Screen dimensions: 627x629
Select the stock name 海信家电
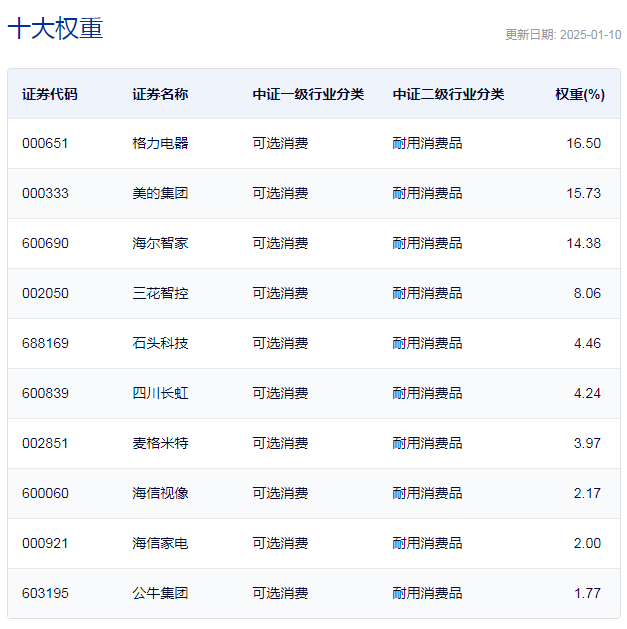[160, 543]
